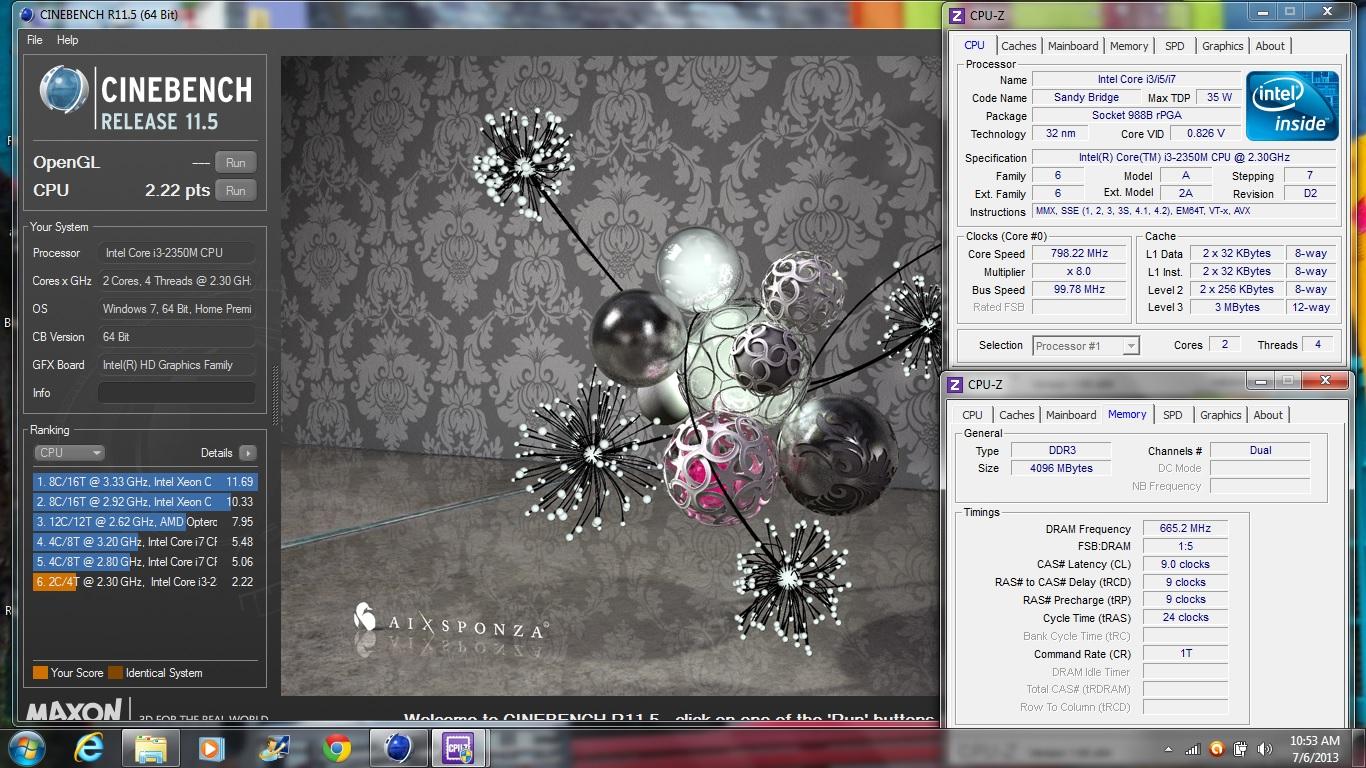Expand ranking Details with arrow button
This screenshot has width=1366, height=768.
[x=247, y=453]
